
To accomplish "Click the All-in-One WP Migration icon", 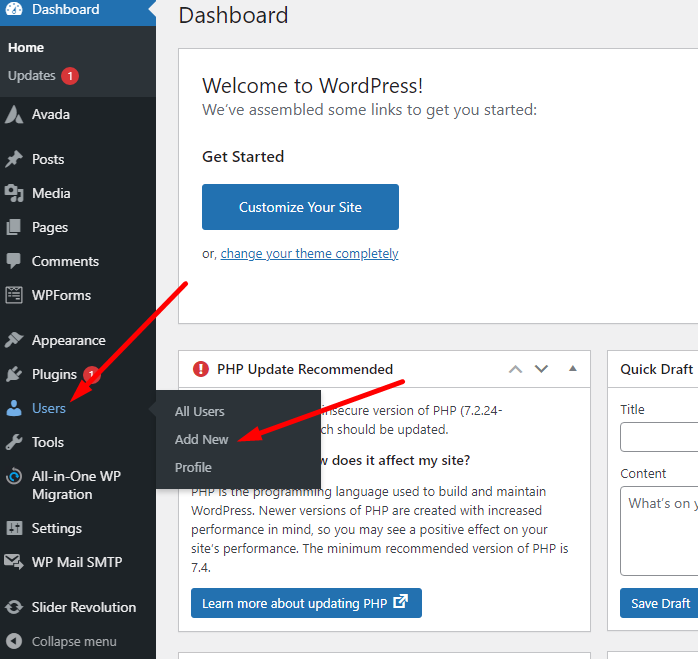I will point(14,476).
